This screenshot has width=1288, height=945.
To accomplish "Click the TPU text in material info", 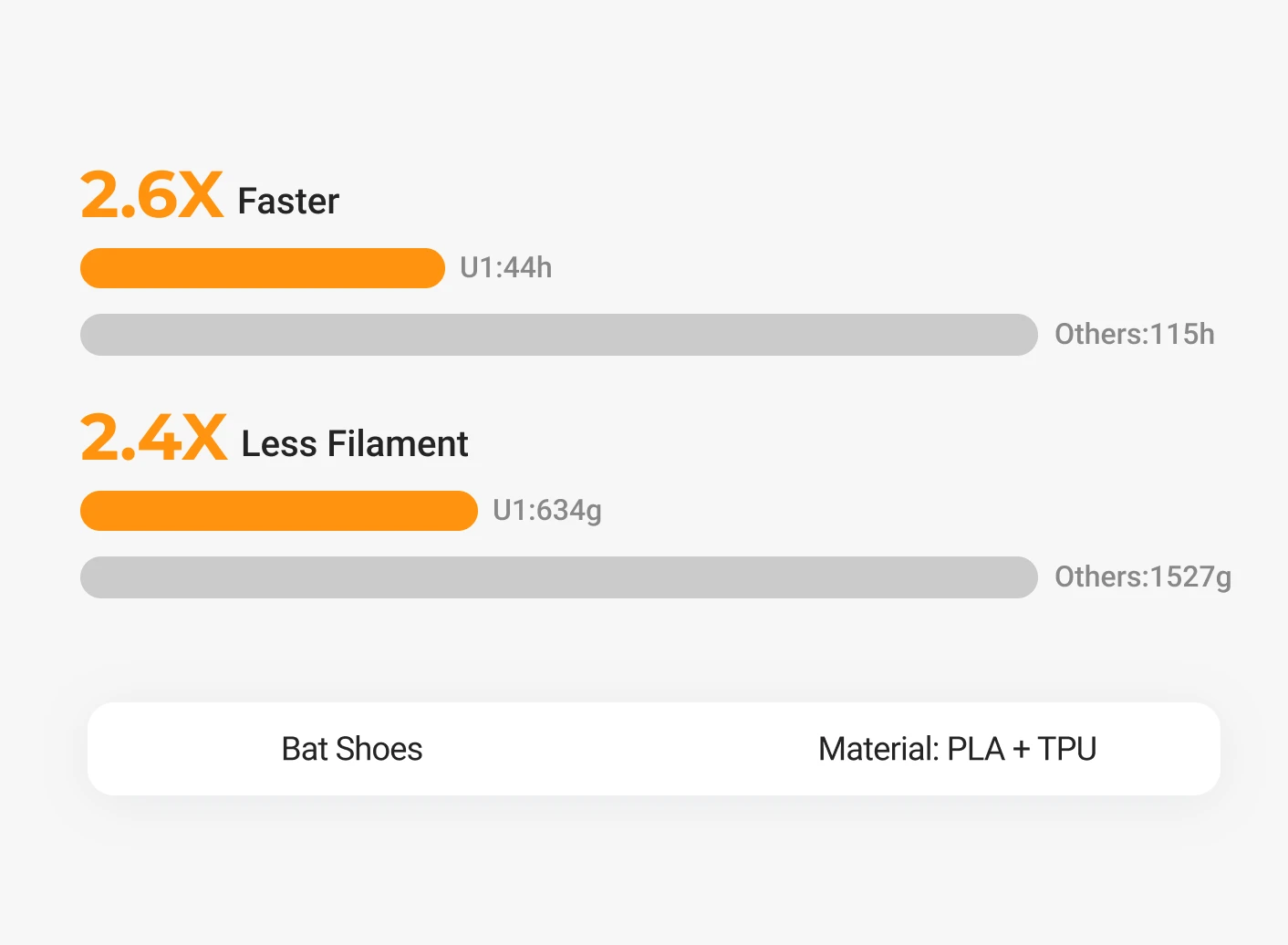I will [x=1067, y=749].
